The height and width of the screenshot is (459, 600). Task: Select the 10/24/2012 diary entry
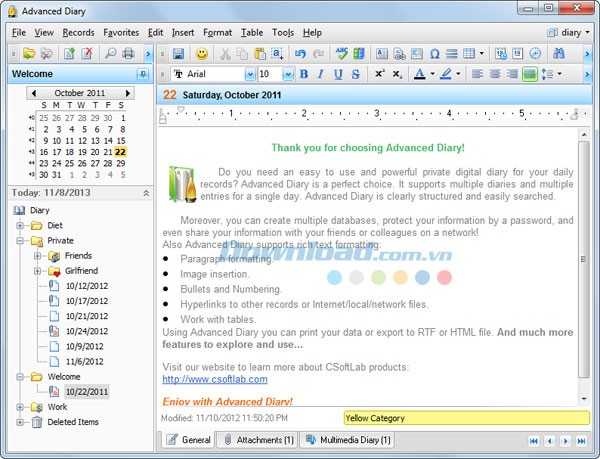tap(86, 331)
